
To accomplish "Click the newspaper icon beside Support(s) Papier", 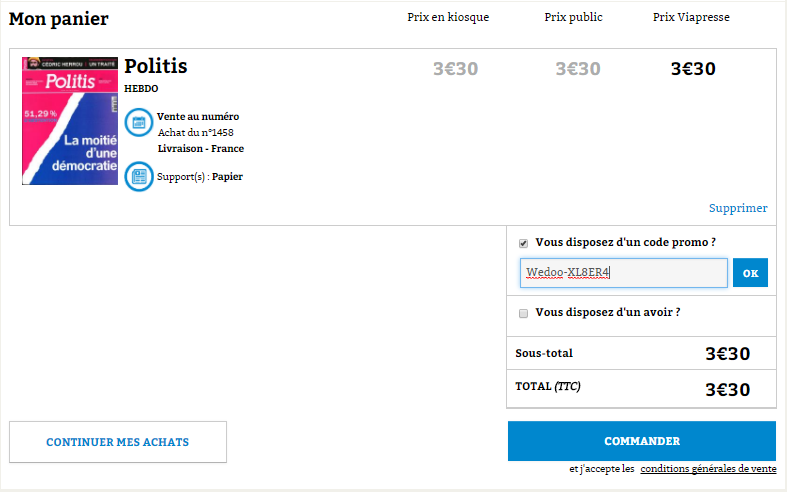I will pos(139,176).
